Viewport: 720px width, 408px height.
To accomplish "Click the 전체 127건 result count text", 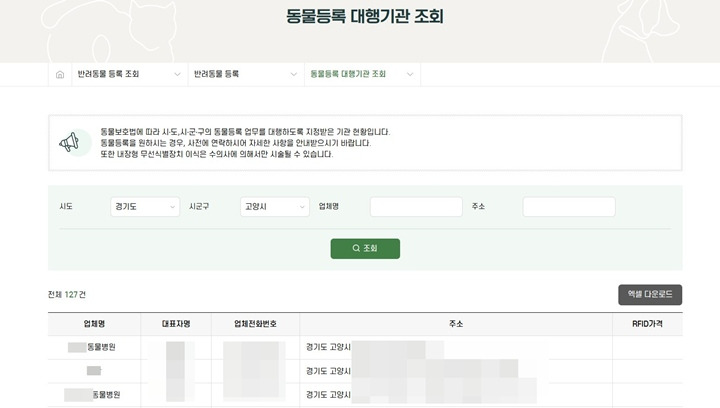I will [x=67, y=295].
